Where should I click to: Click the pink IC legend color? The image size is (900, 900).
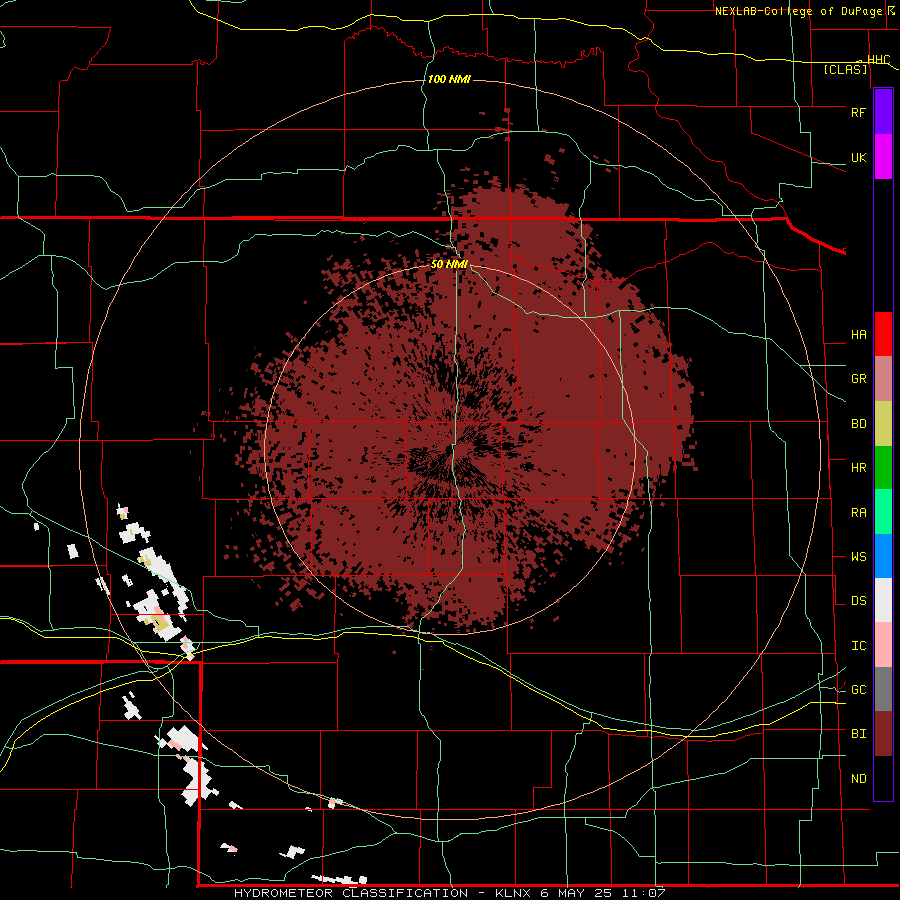coord(883,645)
